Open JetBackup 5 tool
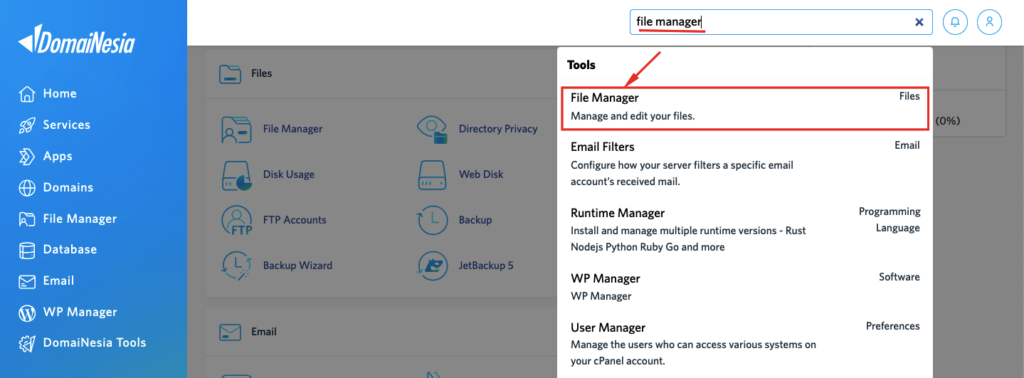The image size is (1024, 378). click(x=466, y=266)
